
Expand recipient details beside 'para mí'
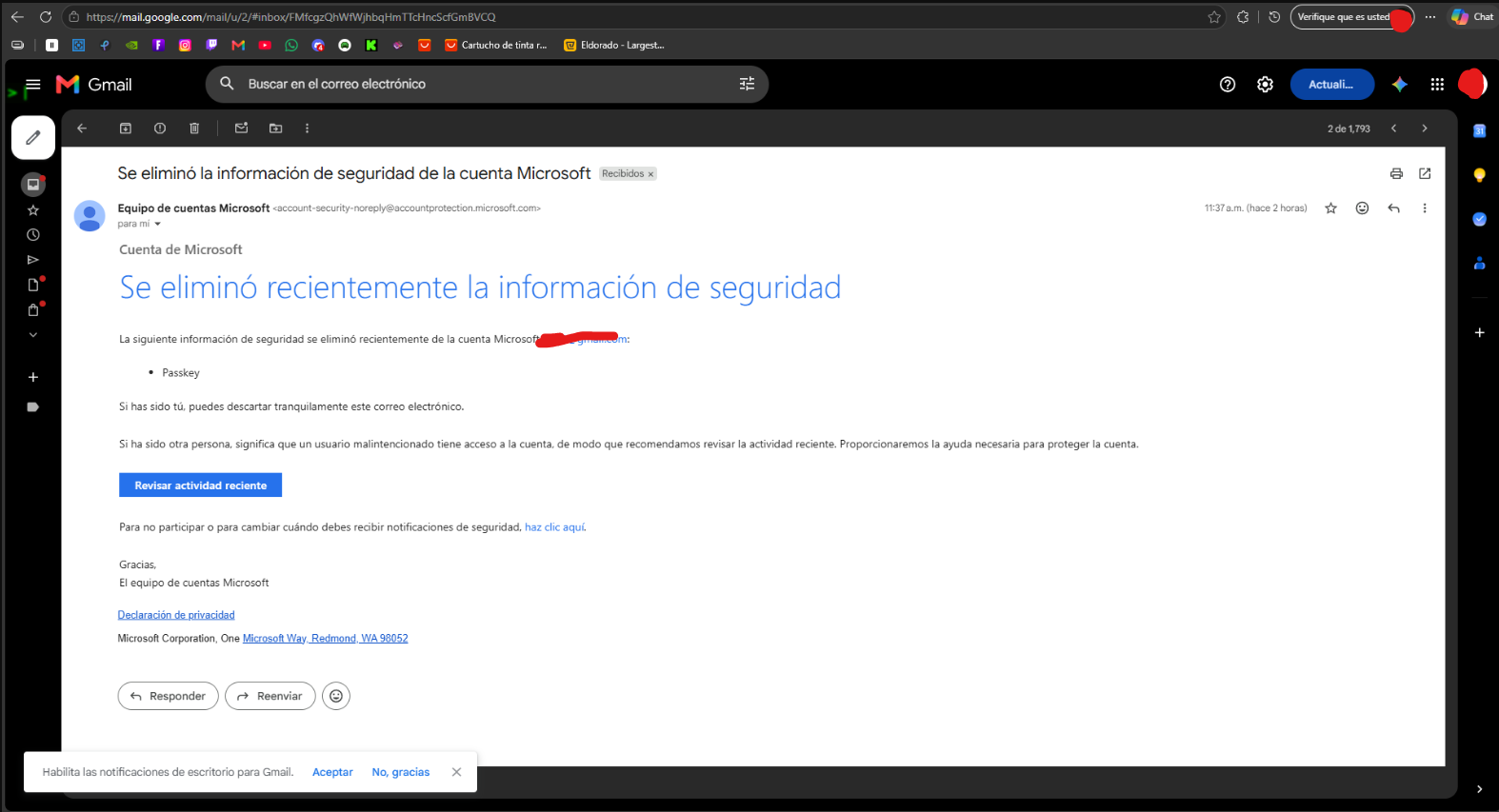tap(157, 225)
